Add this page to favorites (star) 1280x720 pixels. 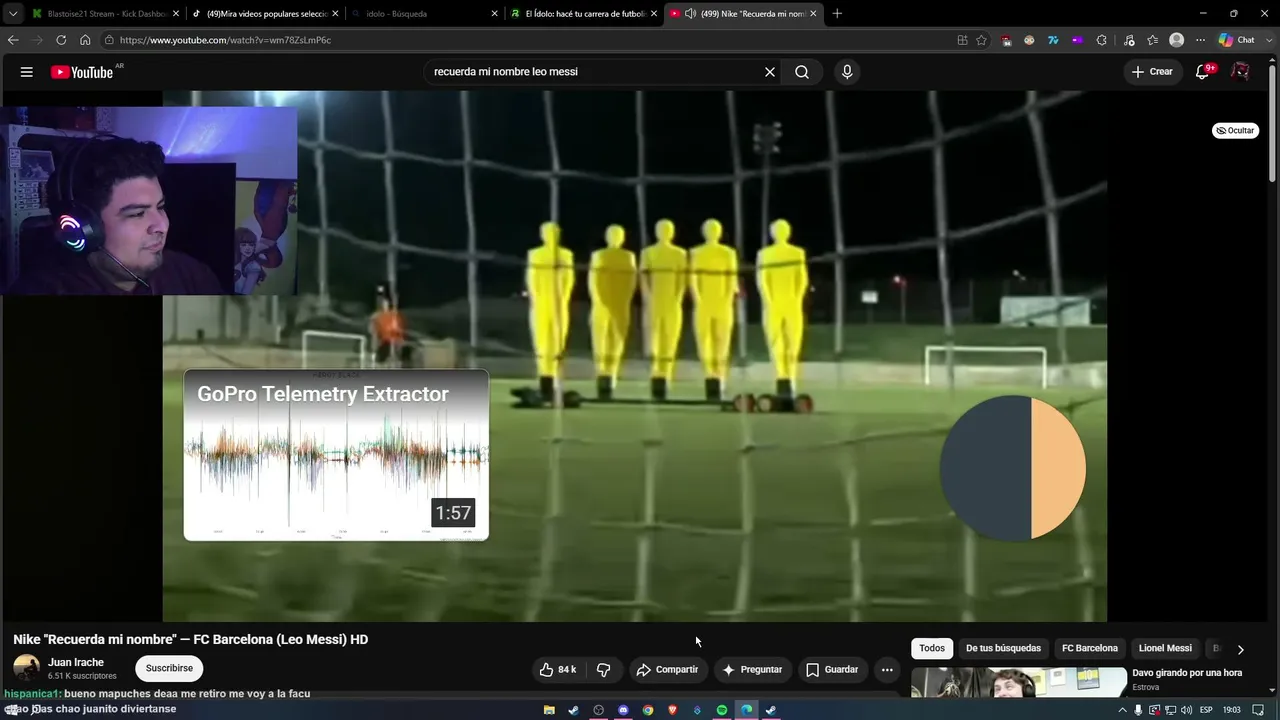point(981,40)
